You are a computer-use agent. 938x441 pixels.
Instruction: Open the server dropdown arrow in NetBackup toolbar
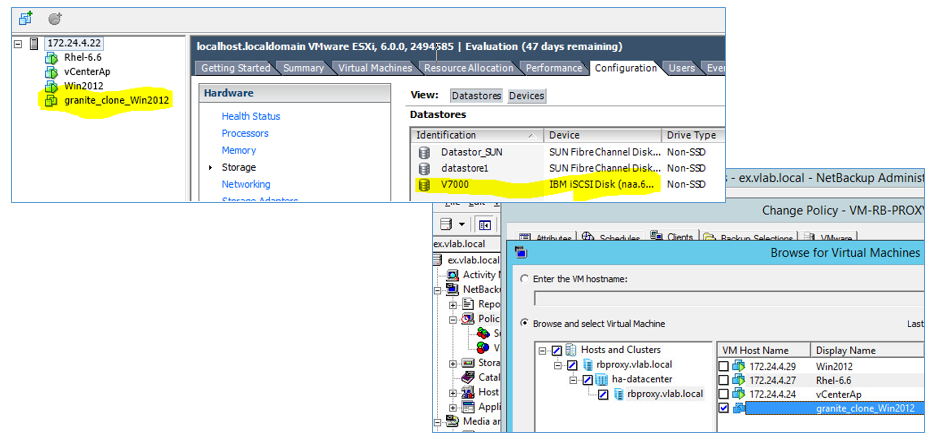point(461,225)
